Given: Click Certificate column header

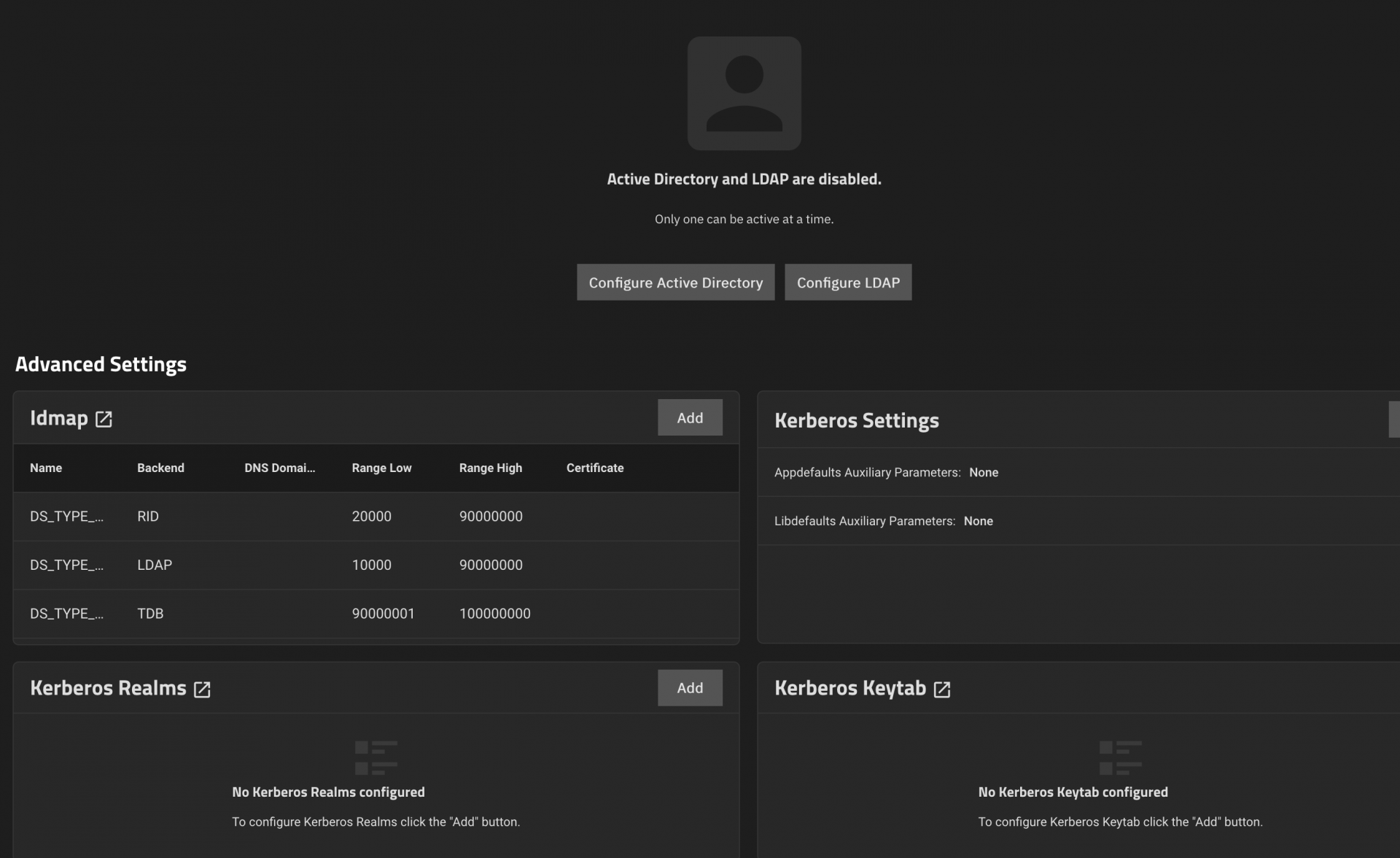Looking at the screenshot, I should click(x=595, y=468).
